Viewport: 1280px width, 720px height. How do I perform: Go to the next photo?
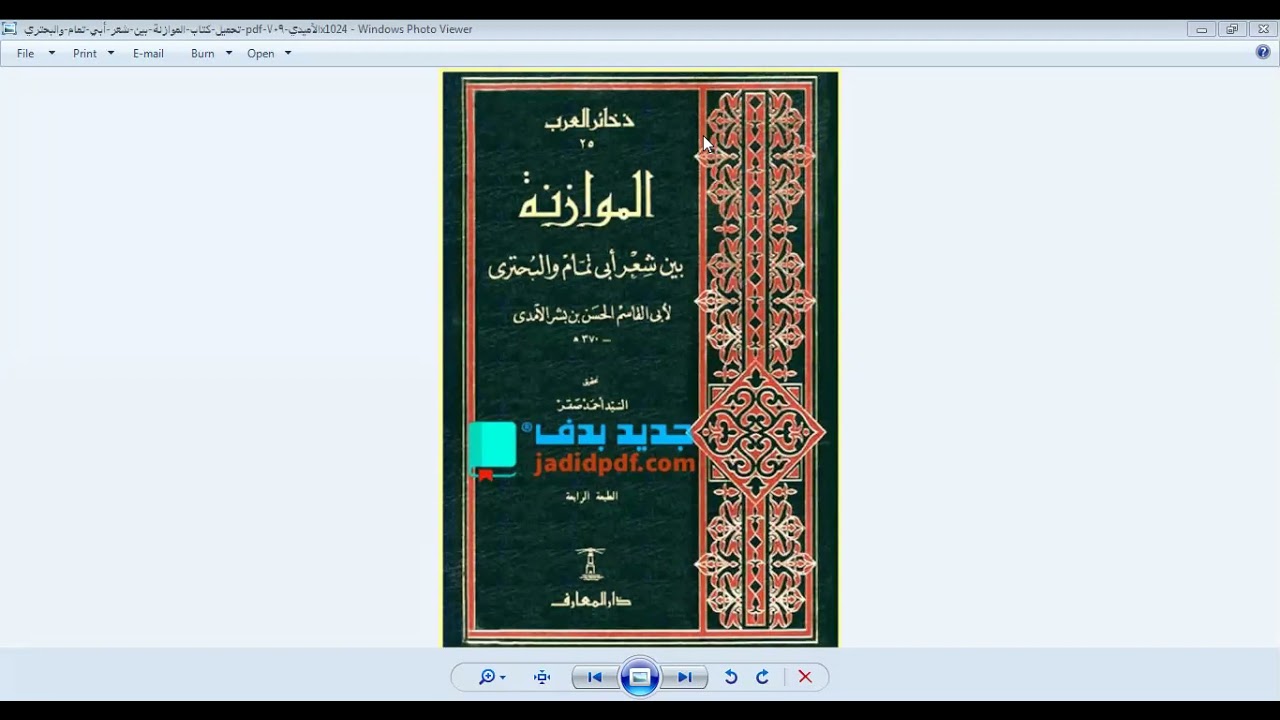[685, 677]
